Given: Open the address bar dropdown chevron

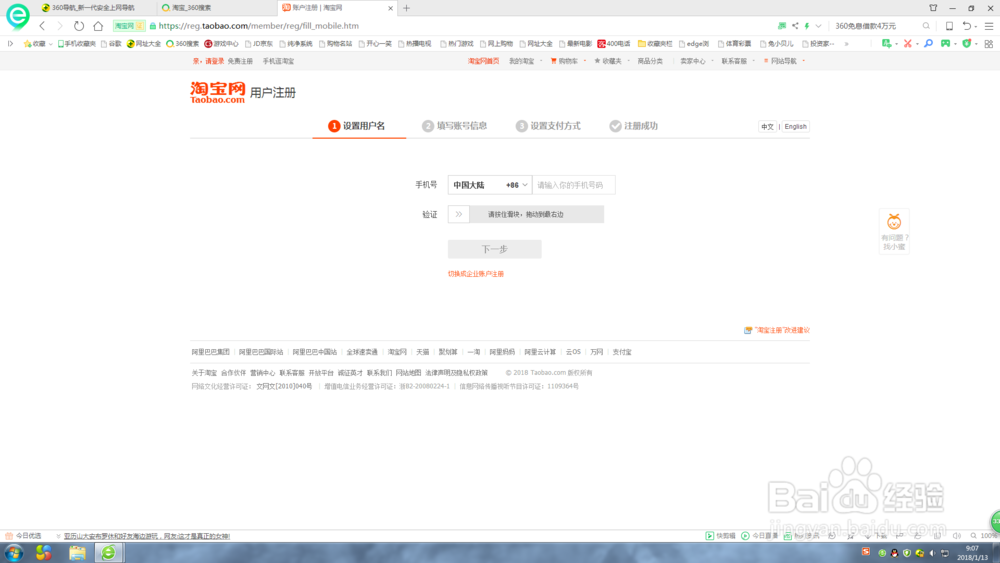Looking at the screenshot, I should pyautogui.click(x=818, y=26).
